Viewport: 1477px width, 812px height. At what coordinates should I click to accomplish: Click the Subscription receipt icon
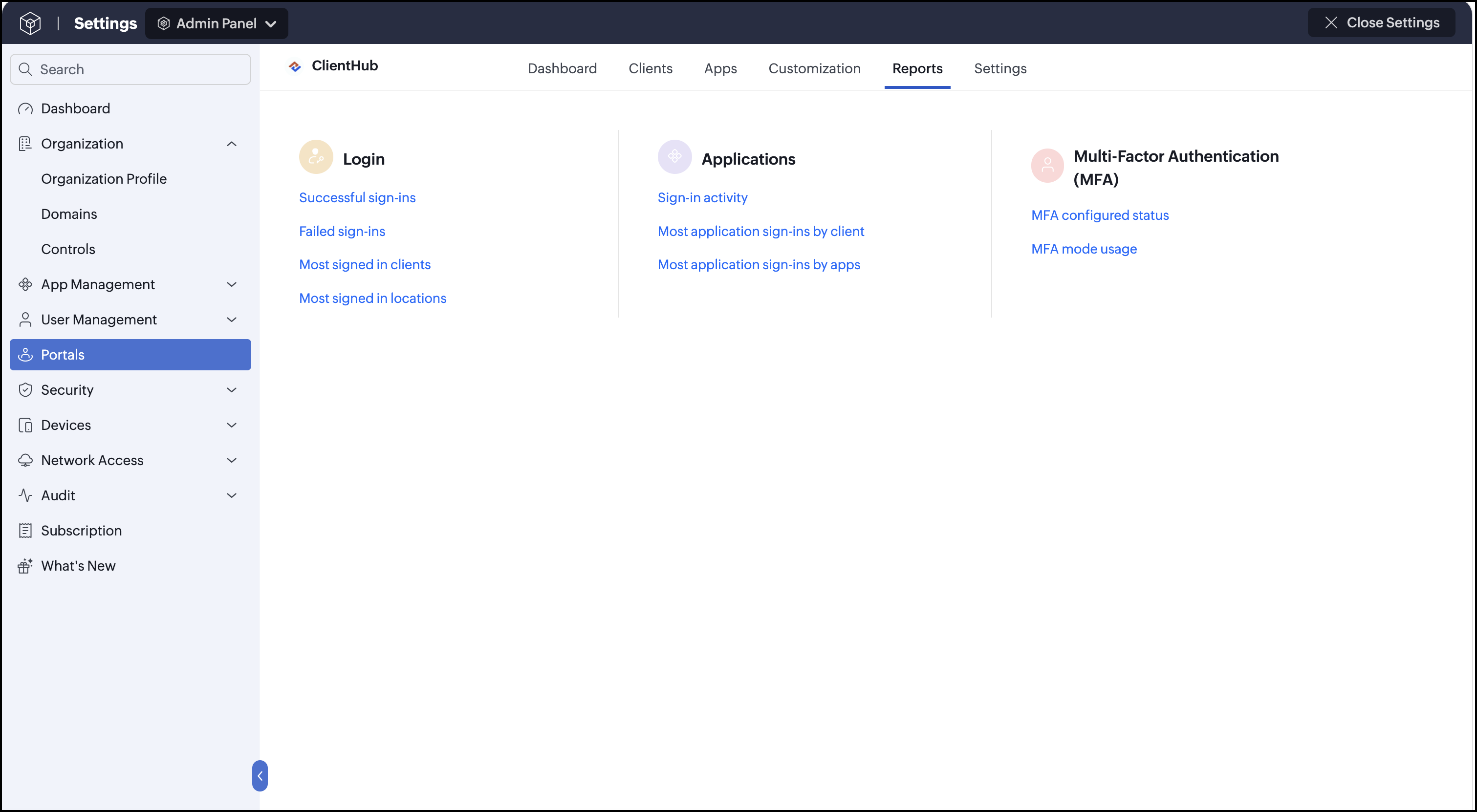click(x=25, y=531)
